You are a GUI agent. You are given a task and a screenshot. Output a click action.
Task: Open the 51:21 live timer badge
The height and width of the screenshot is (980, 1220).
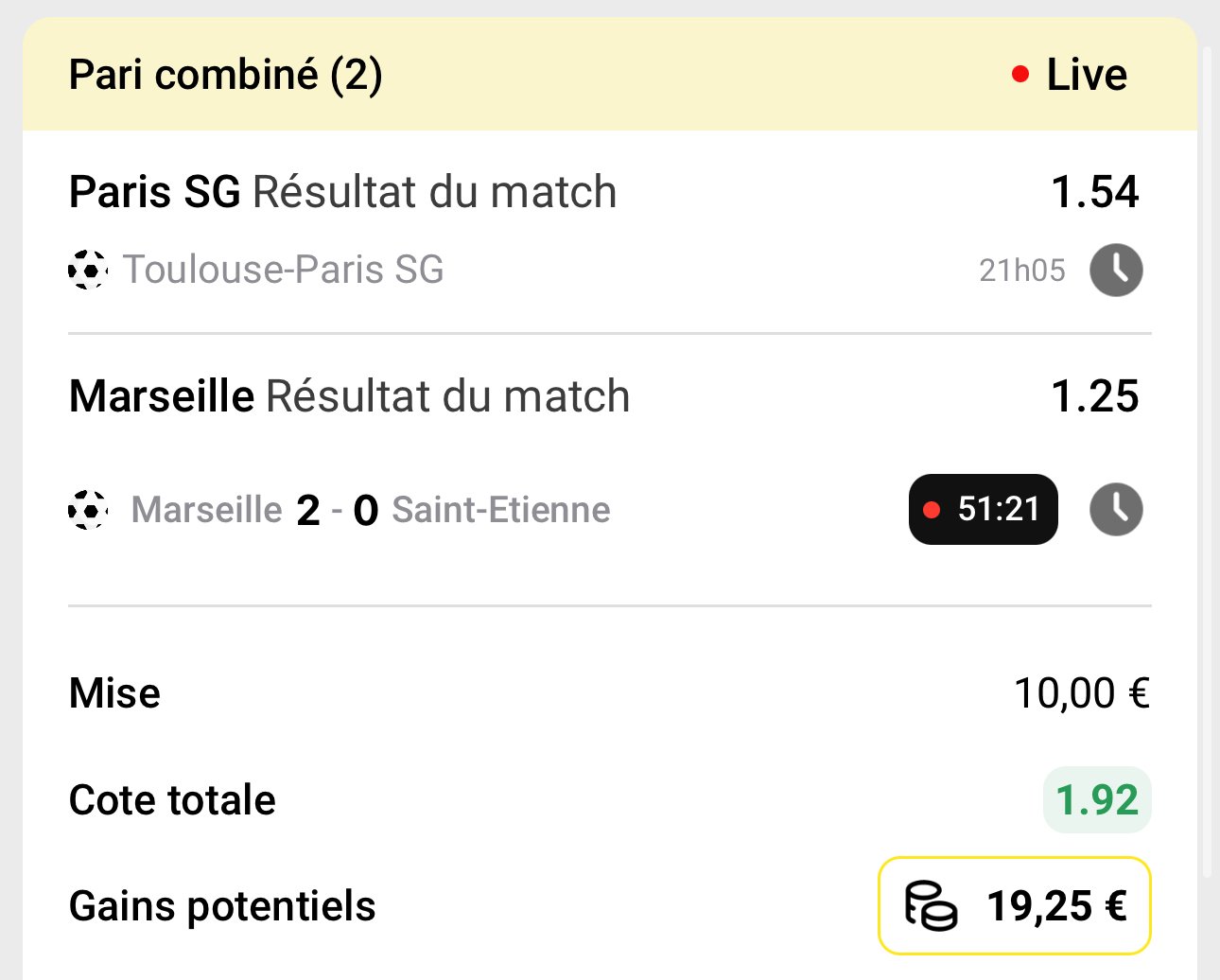983,509
